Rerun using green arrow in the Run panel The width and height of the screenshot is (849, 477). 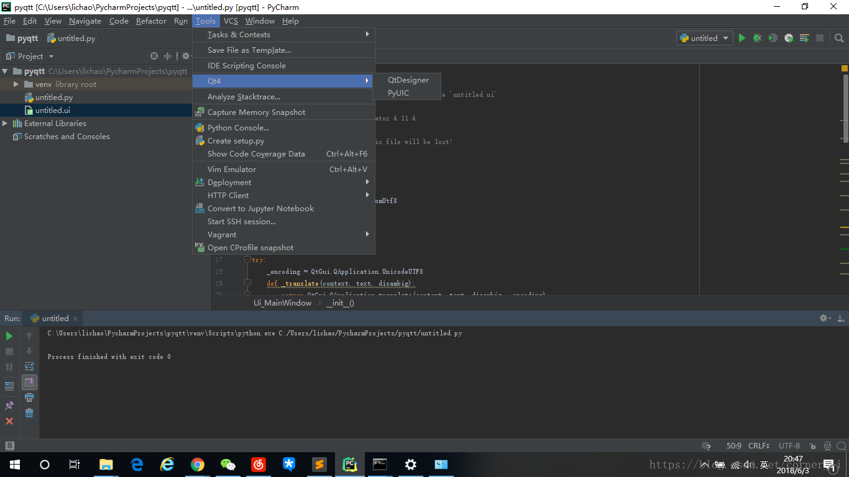(x=9, y=336)
